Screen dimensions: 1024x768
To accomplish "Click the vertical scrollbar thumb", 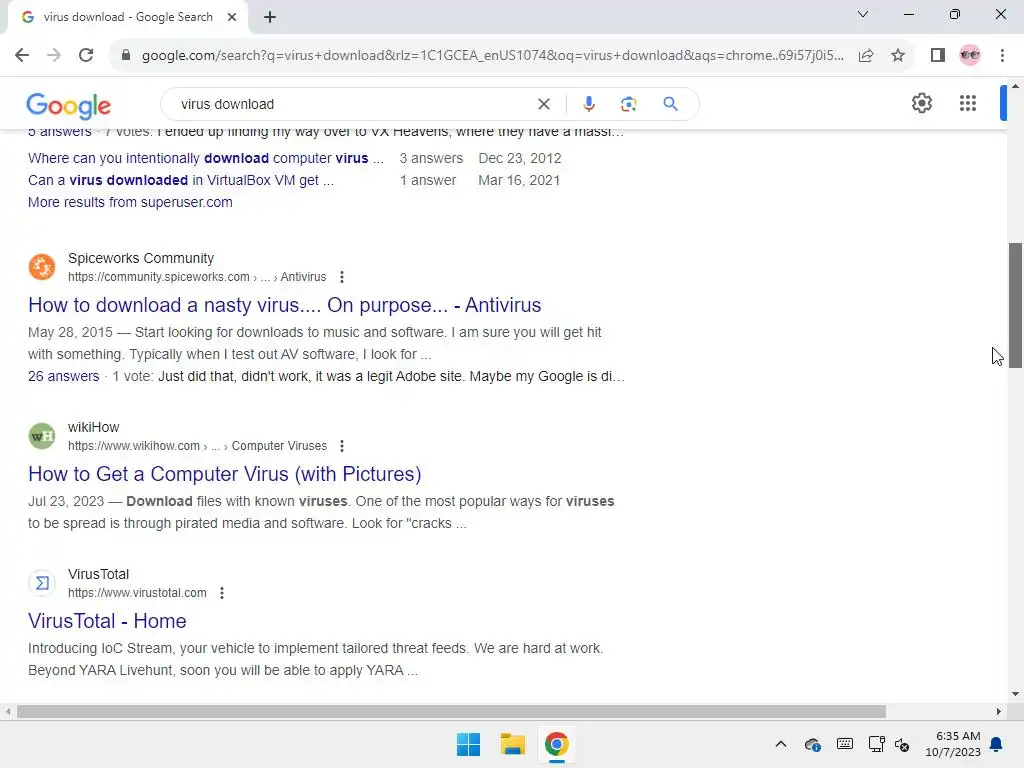I will pos(1016,306).
